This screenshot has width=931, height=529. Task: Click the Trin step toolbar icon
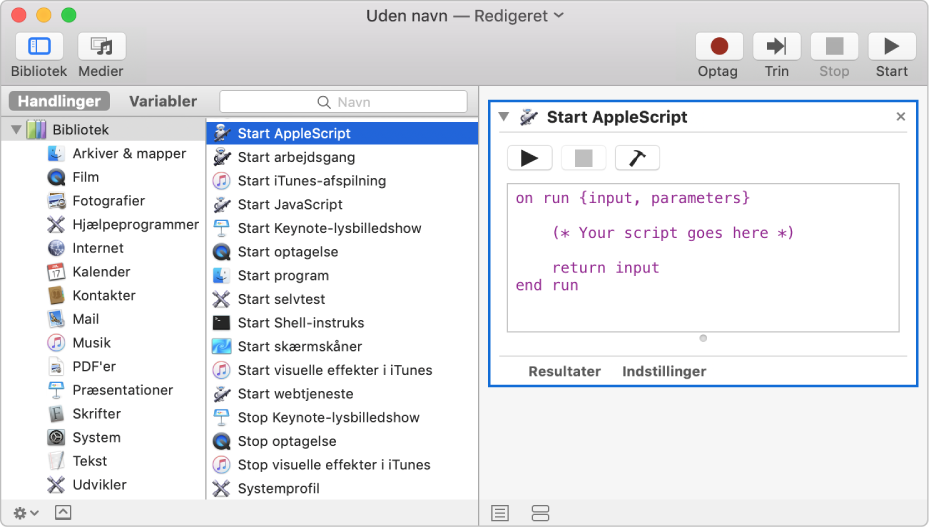click(776, 47)
